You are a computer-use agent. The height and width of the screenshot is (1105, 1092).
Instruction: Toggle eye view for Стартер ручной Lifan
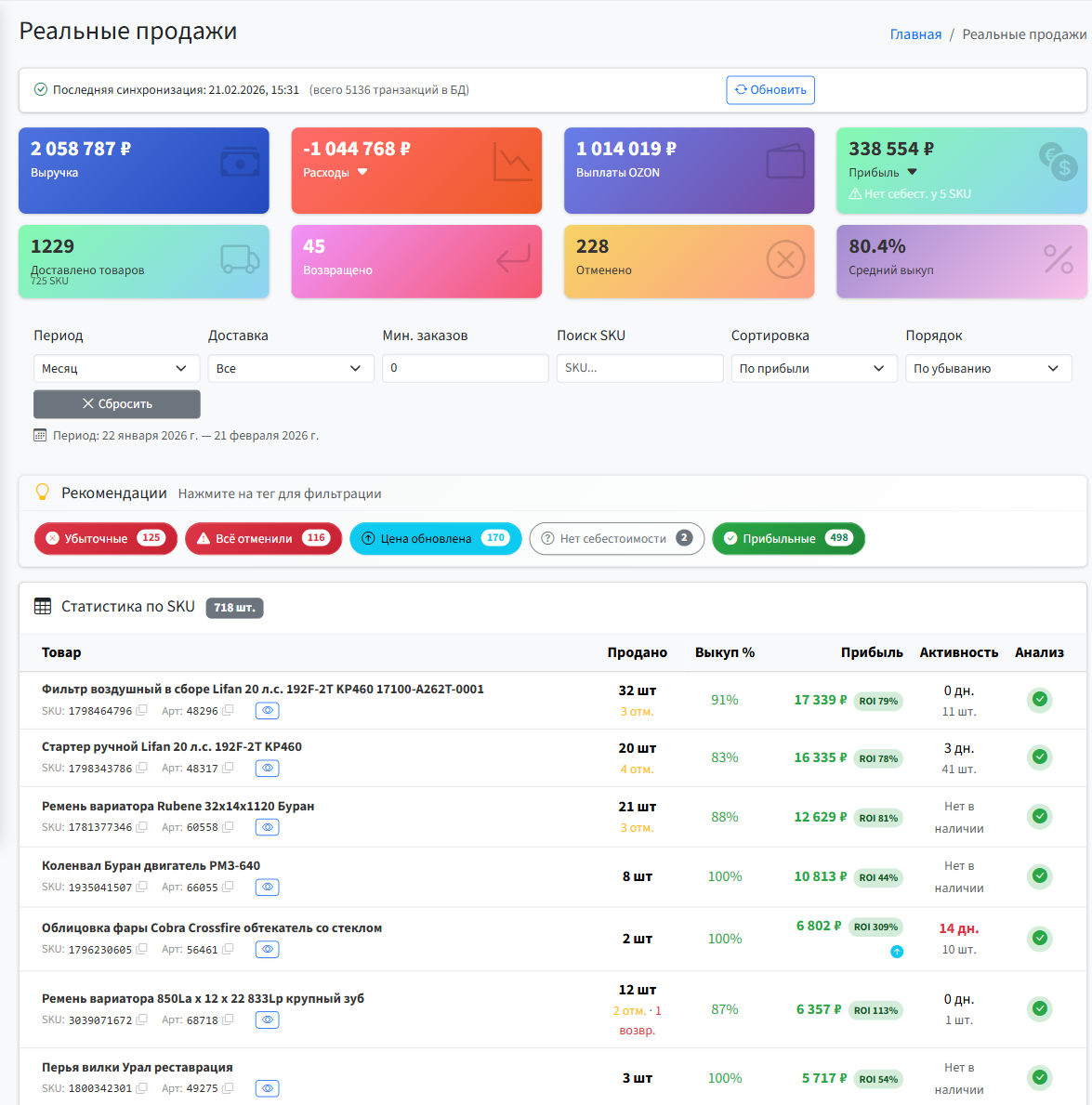click(268, 769)
